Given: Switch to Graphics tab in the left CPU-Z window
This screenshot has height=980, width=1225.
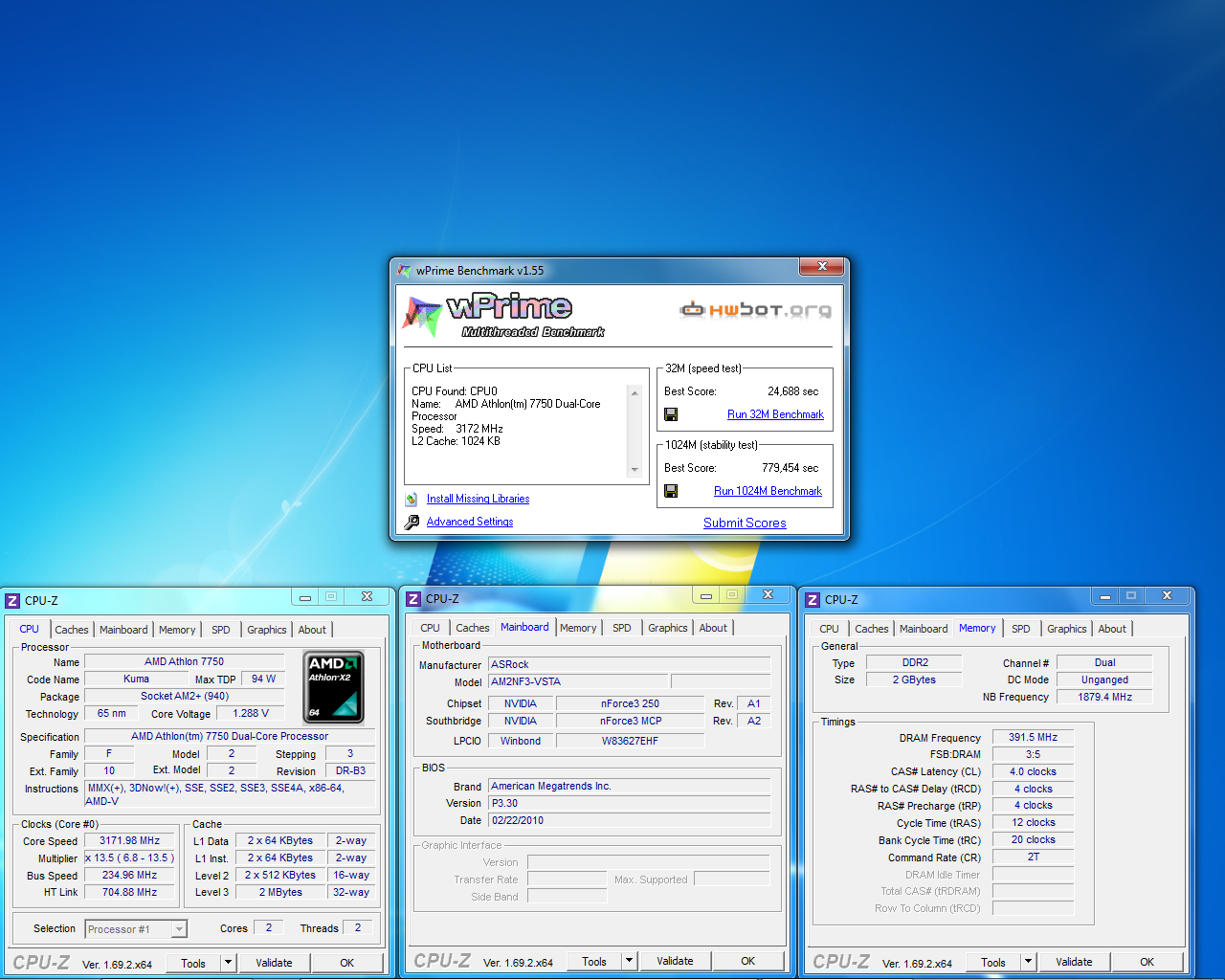Looking at the screenshot, I should [267, 630].
